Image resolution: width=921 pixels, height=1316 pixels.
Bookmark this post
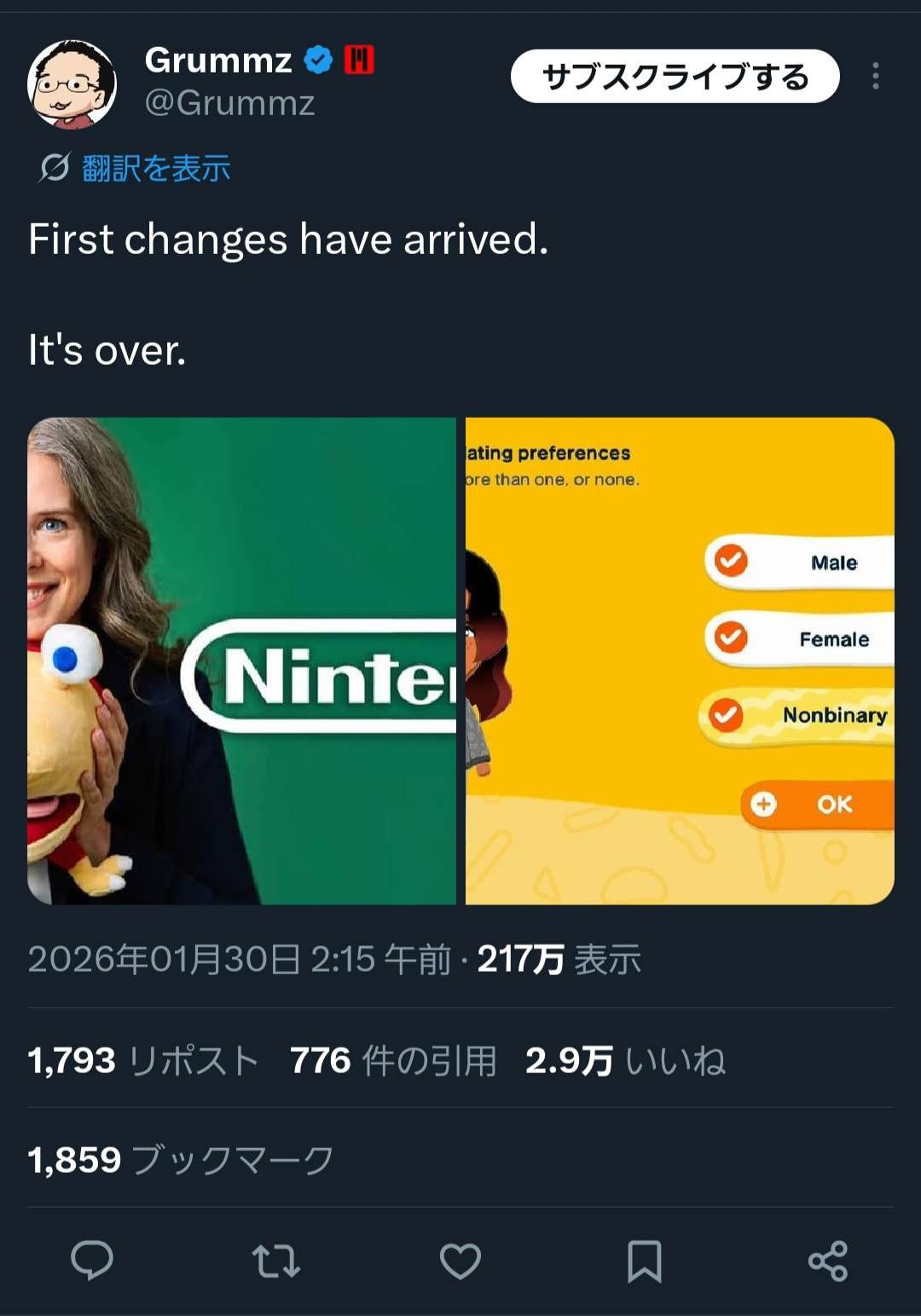coord(644,1261)
